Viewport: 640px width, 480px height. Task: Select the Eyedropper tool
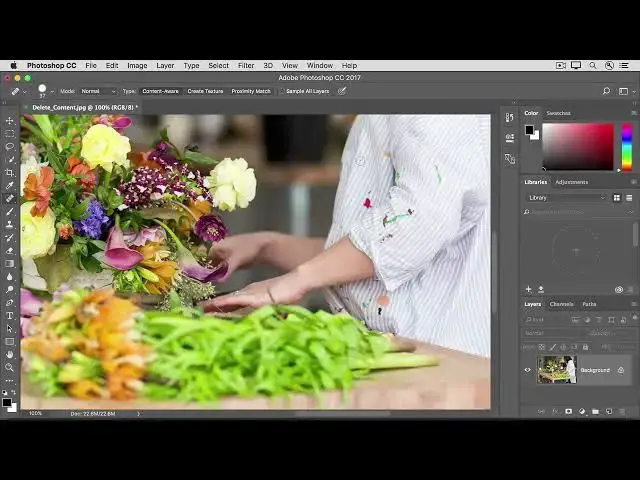coord(10,186)
